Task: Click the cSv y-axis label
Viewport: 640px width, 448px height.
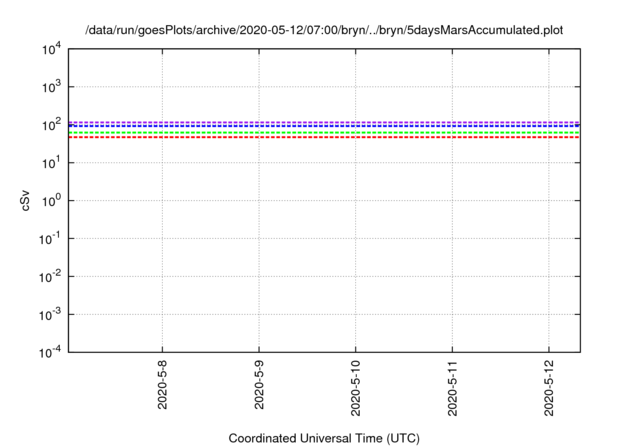Action: pyautogui.click(x=25, y=200)
